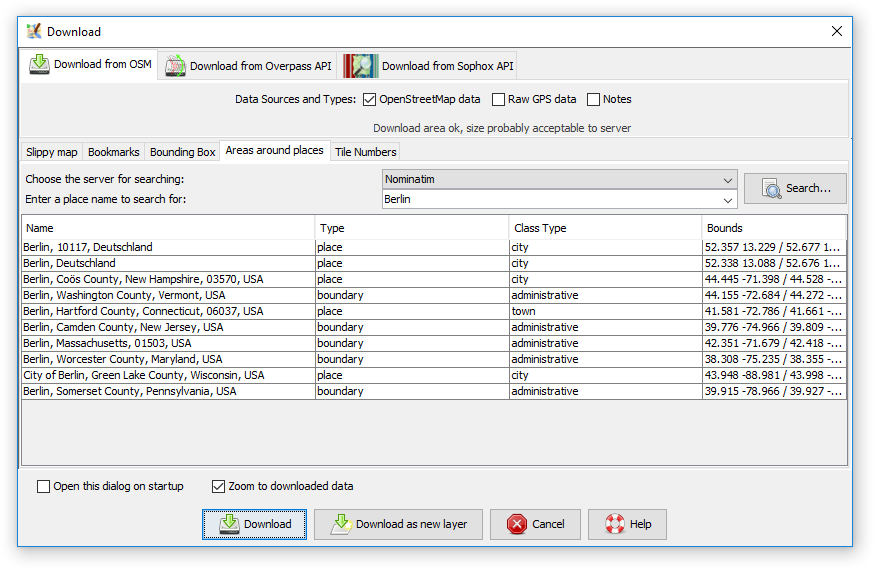
Task: Click the Sophox API tab icon
Action: 361,66
